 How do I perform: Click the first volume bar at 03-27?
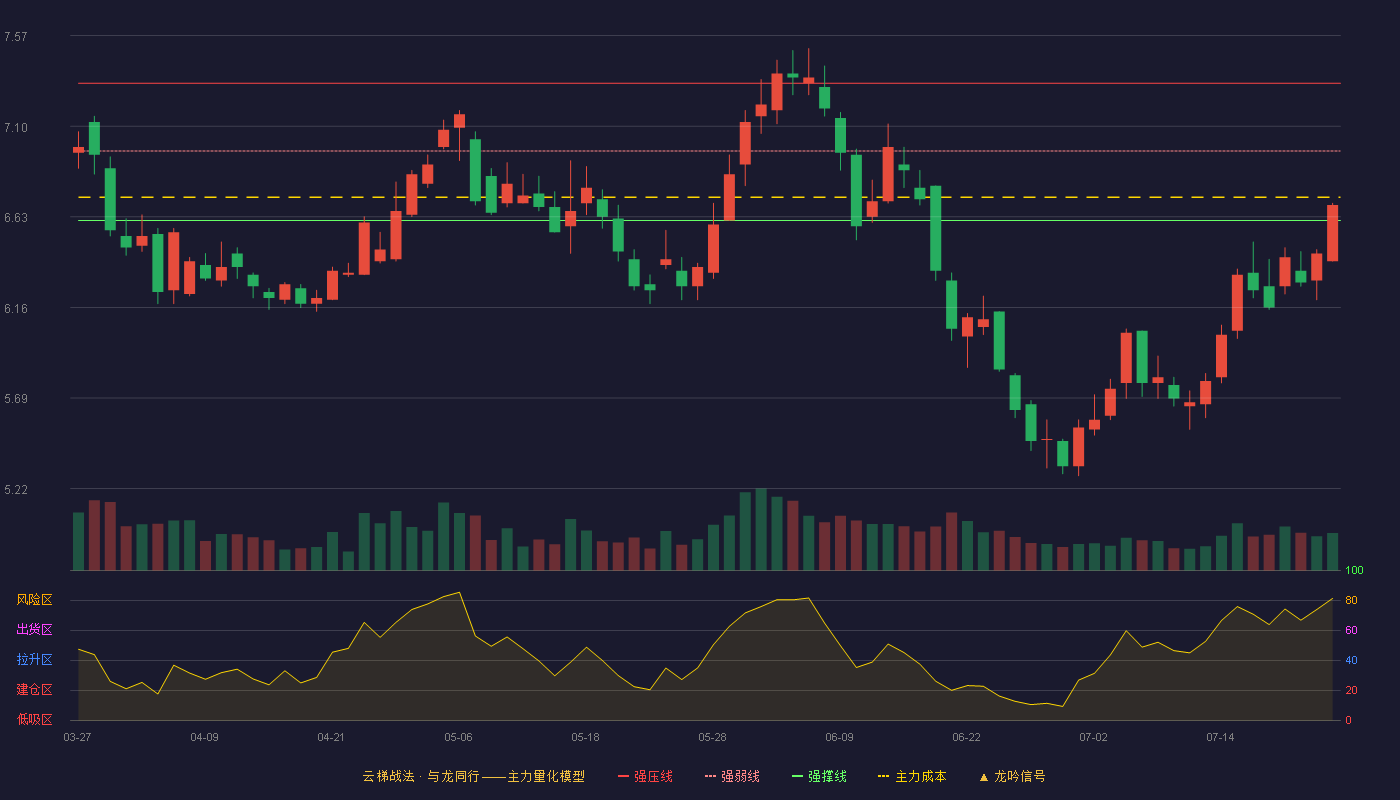pos(78,541)
